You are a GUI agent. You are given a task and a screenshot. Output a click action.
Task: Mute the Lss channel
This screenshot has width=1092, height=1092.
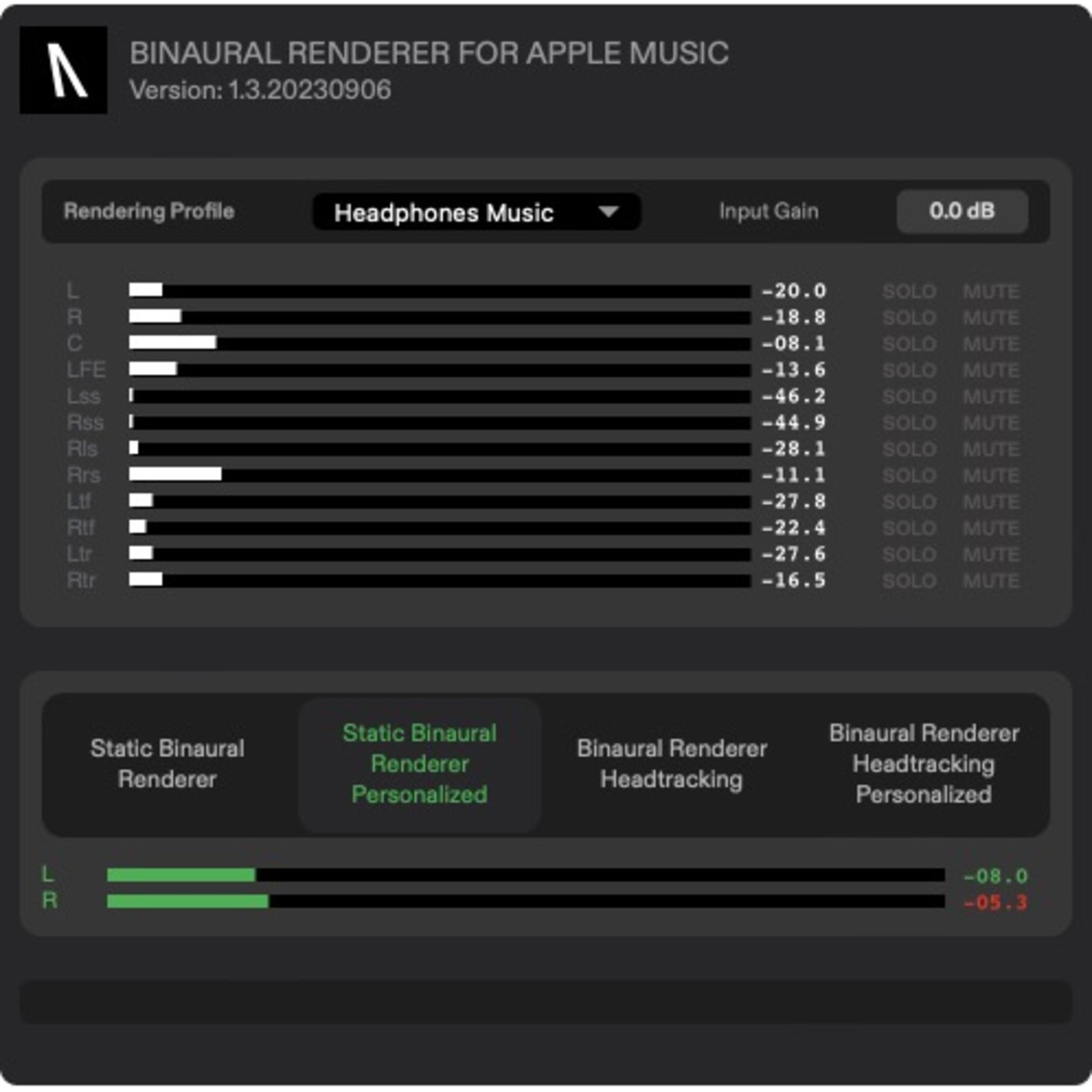[991, 397]
